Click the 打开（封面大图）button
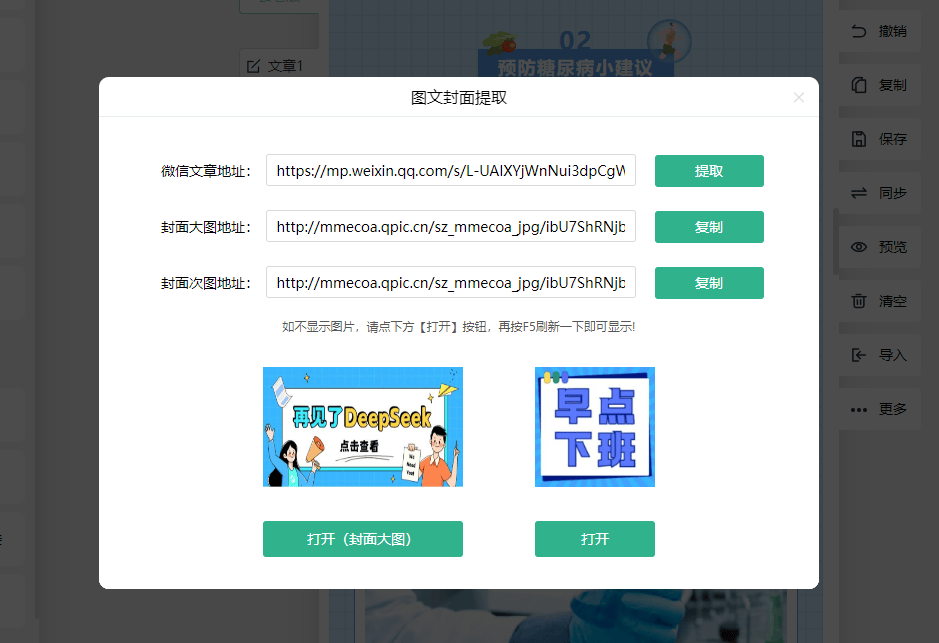The height and width of the screenshot is (643, 939). click(362, 539)
